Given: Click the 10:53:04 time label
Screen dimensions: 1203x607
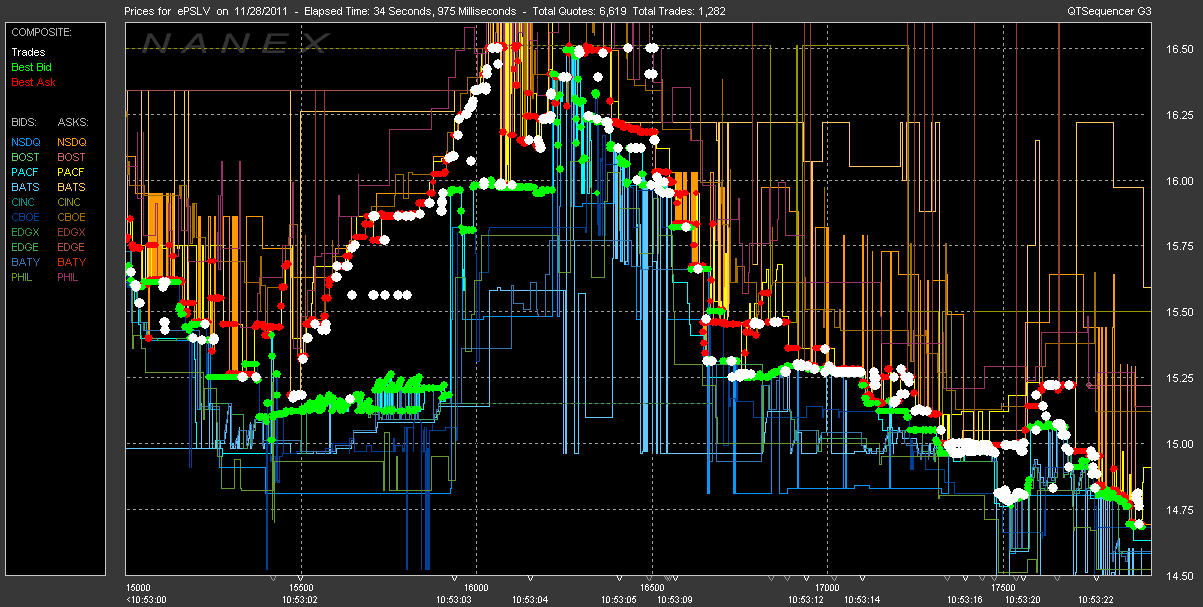Looking at the screenshot, I should click(530, 599).
